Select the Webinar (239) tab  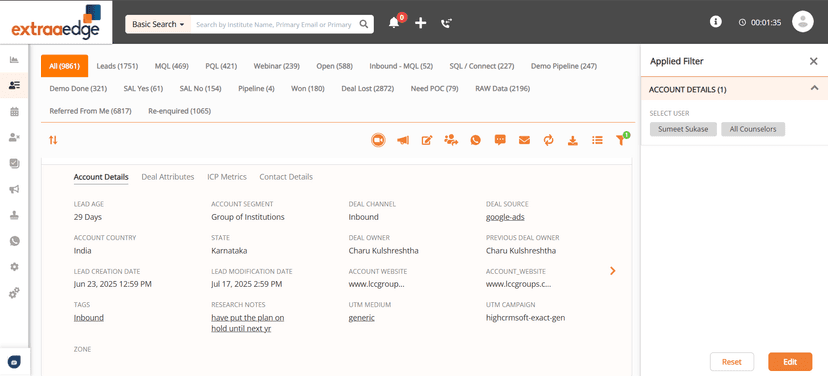pyautogui.click(x=277, y=66)
